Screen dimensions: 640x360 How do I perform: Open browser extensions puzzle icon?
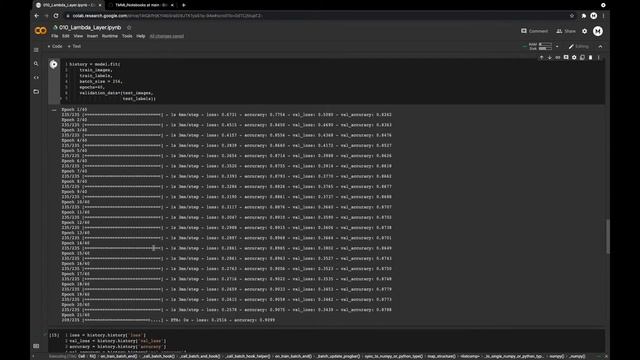click(584, 16)
